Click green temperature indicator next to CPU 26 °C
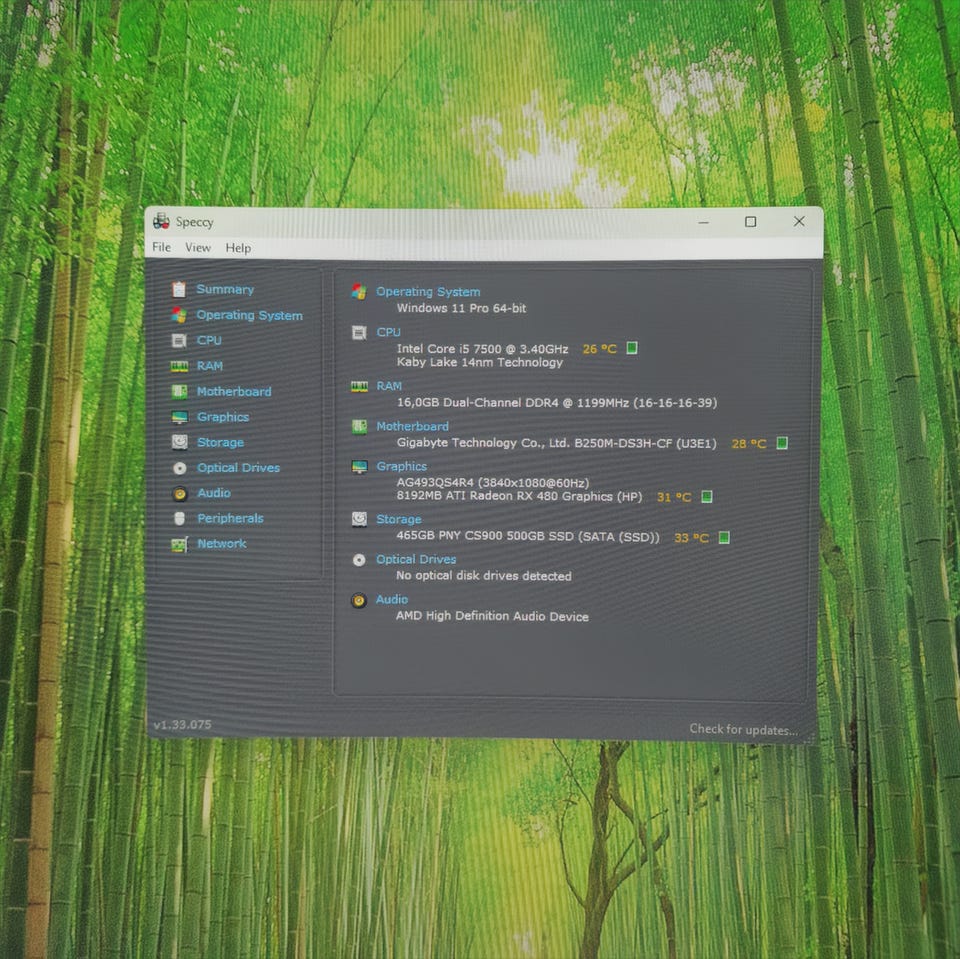Viewport: 960px width, 959px height. (632, 348)
